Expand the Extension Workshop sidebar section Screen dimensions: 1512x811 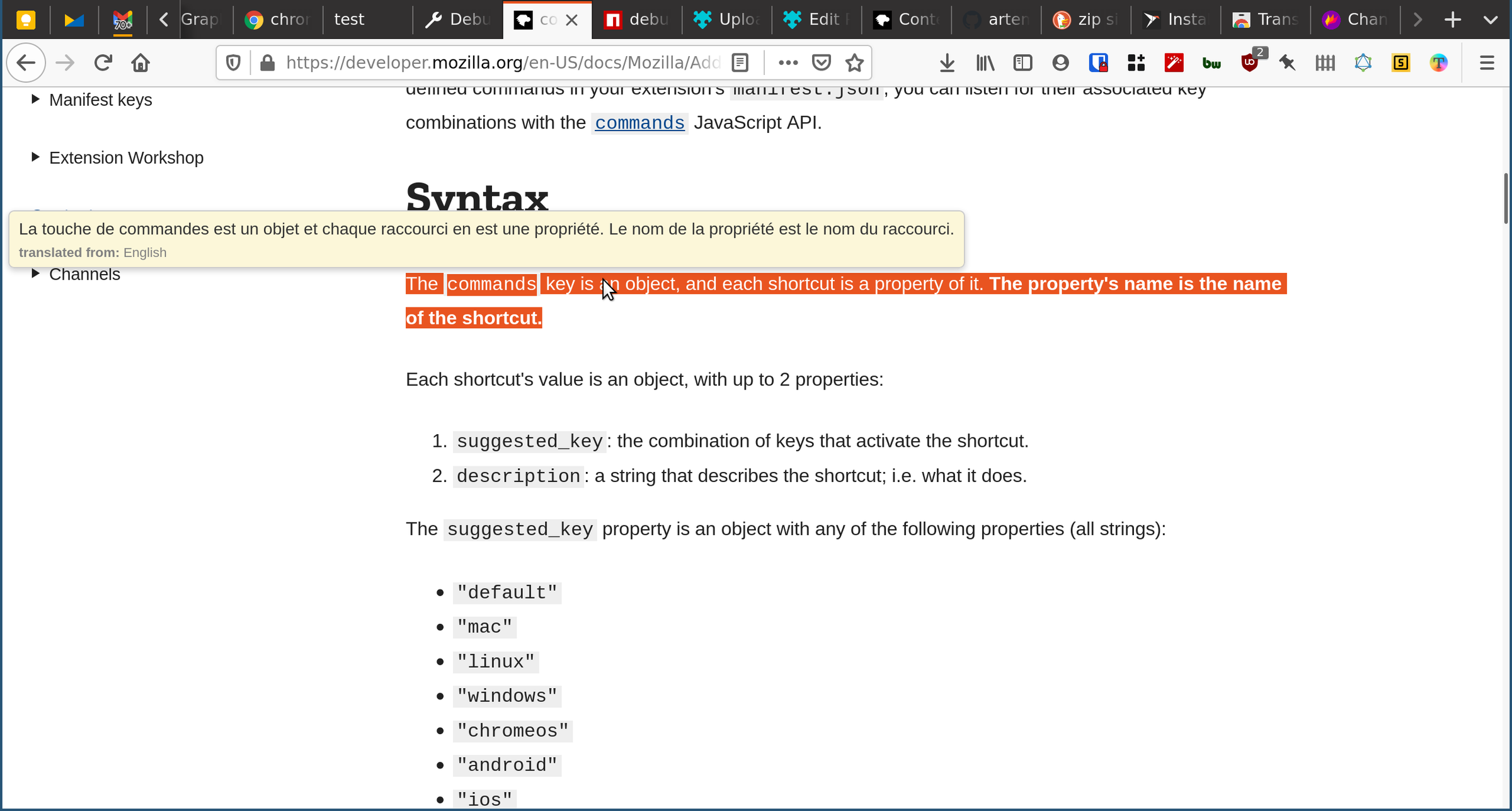pos(35,158)
